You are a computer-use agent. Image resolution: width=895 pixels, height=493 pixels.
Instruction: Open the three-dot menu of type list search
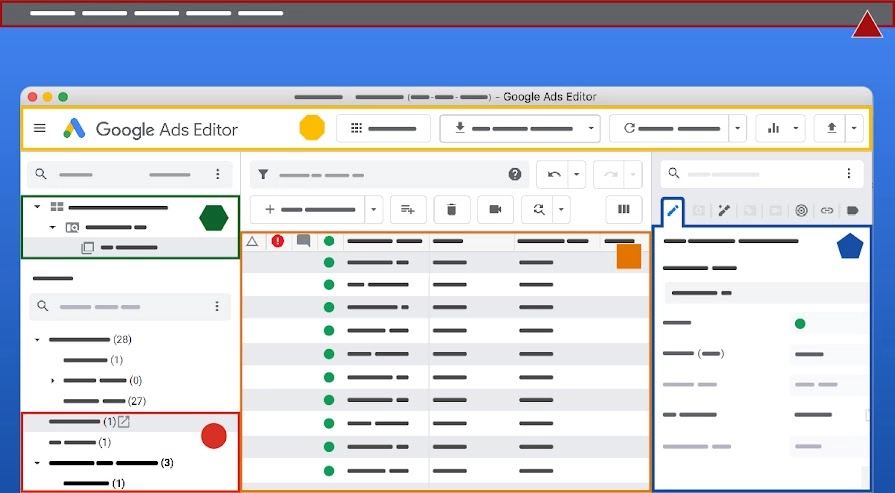(217, 306)
